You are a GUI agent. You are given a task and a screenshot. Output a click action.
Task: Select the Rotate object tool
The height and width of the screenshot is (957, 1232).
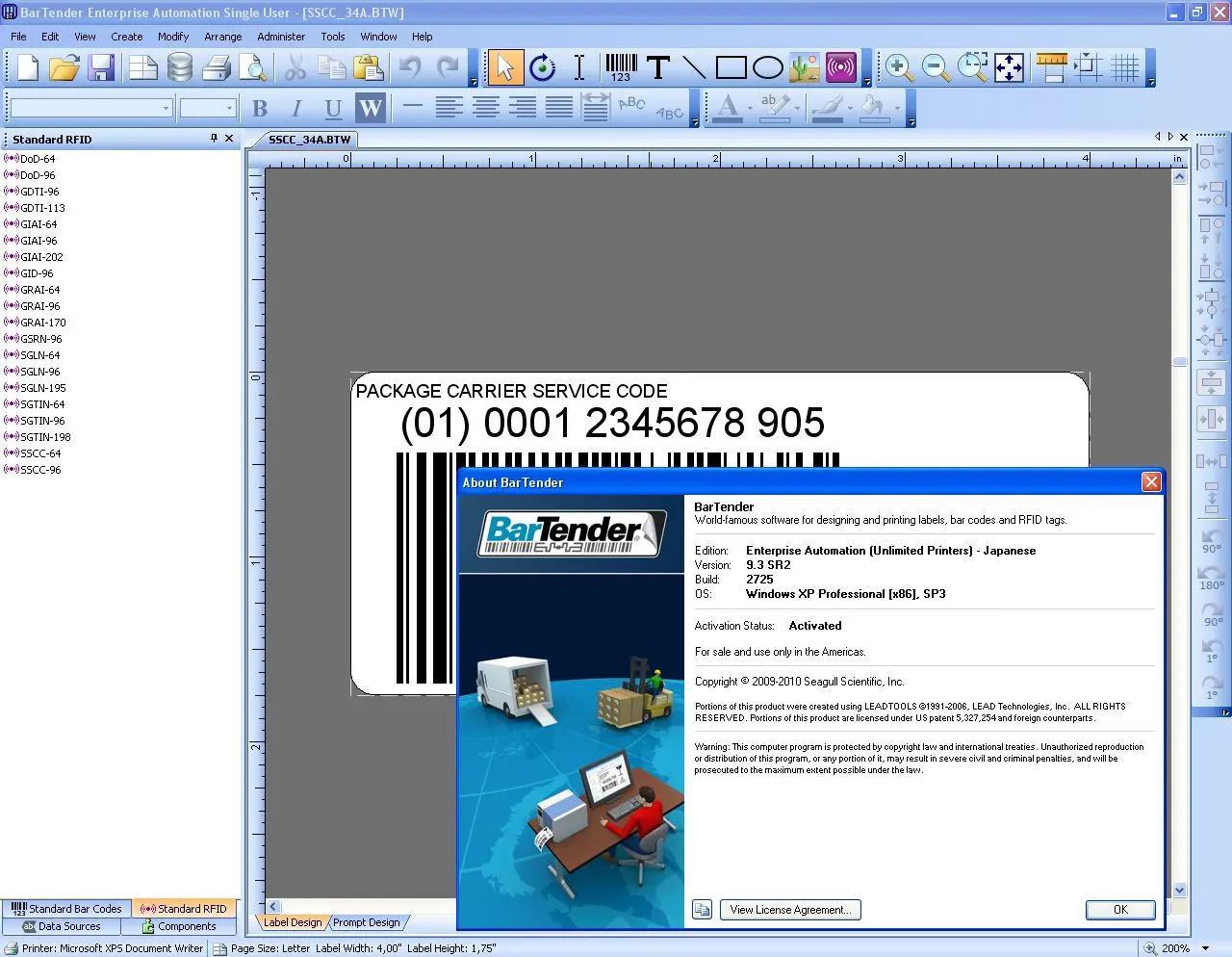tap(543, 67)
